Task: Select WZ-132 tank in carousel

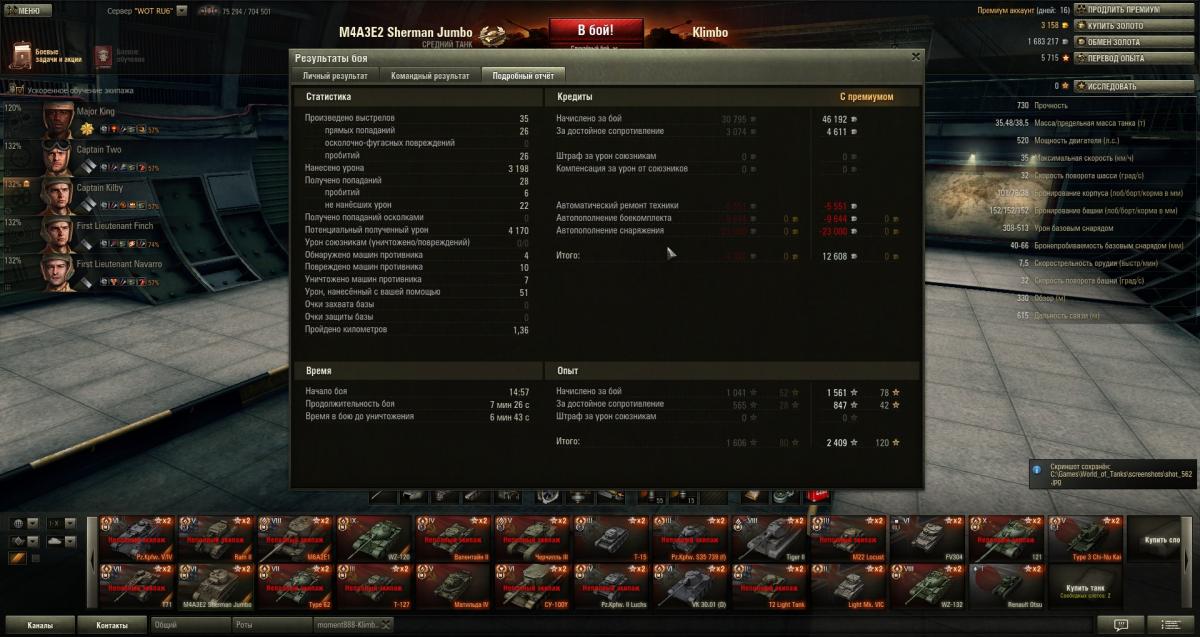Action: [928, 587]
